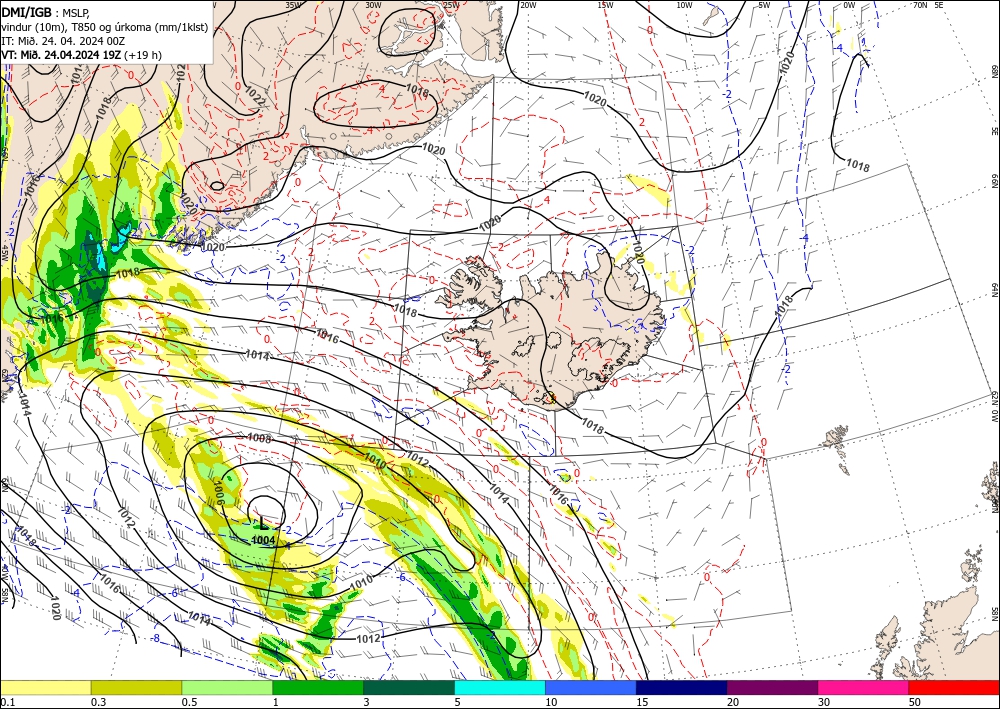Click the '15W' longitude label
This screenshot has height=709, width=1000.
(x=606, y=5)
